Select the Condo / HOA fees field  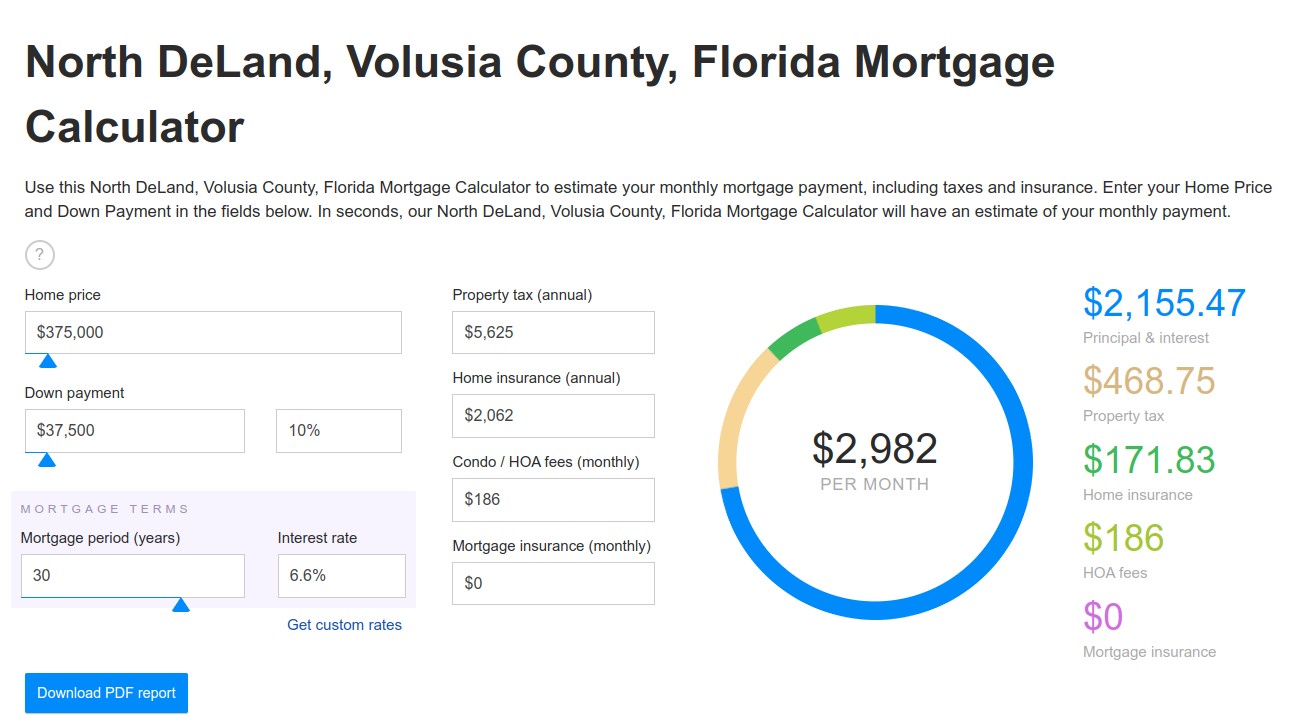coord(553,499)
